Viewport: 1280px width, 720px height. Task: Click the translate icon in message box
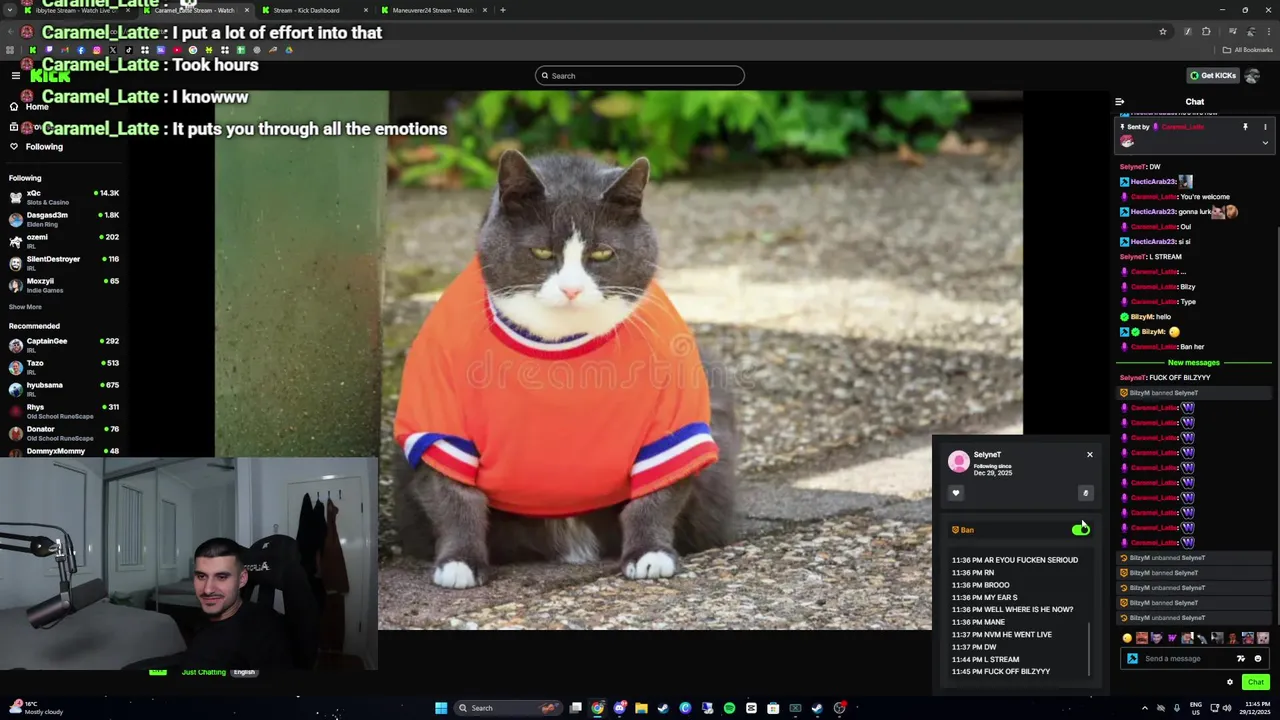click(1241, 658)
